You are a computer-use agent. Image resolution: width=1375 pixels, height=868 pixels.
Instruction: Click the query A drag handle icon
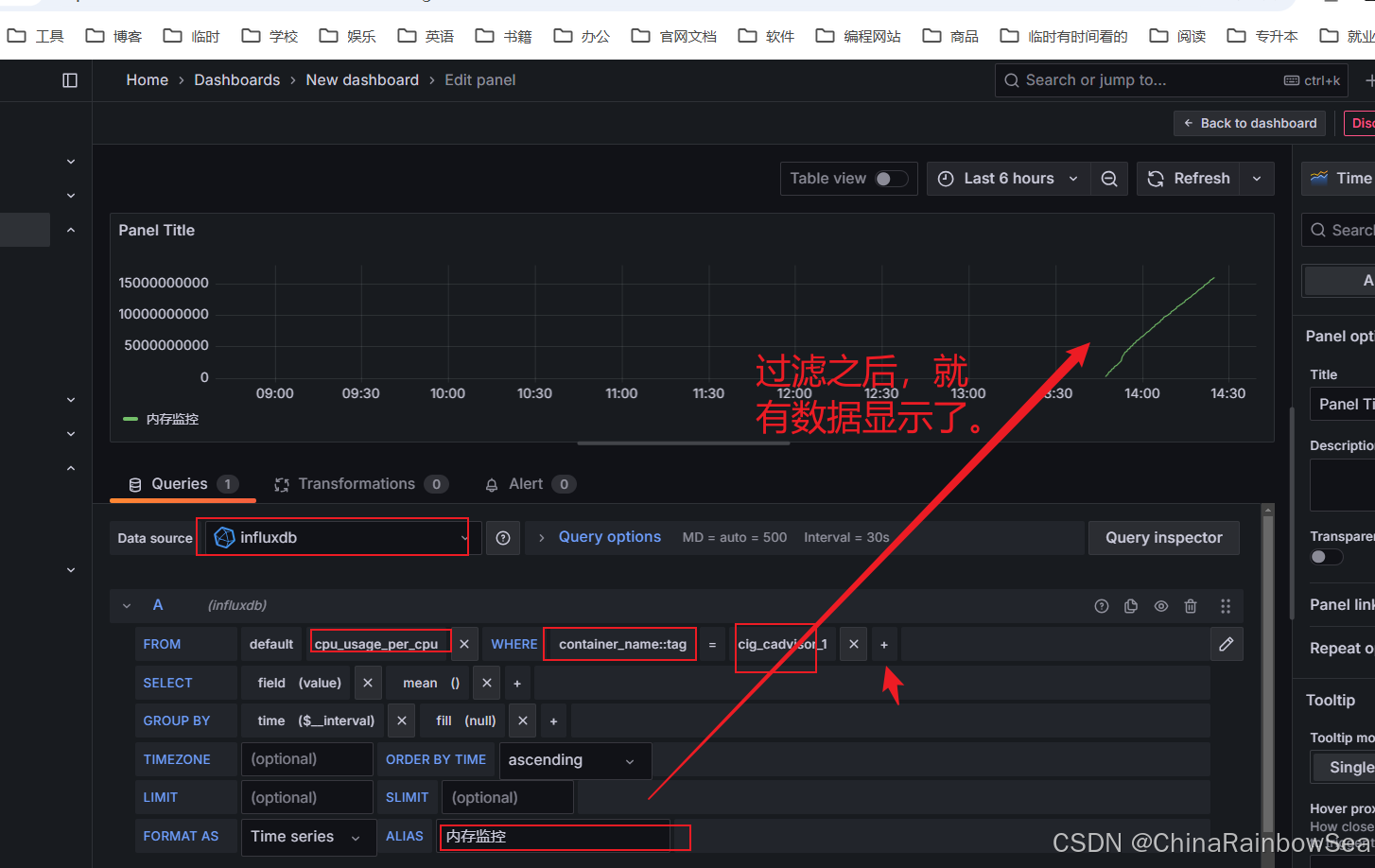(x=1225, y=606)
